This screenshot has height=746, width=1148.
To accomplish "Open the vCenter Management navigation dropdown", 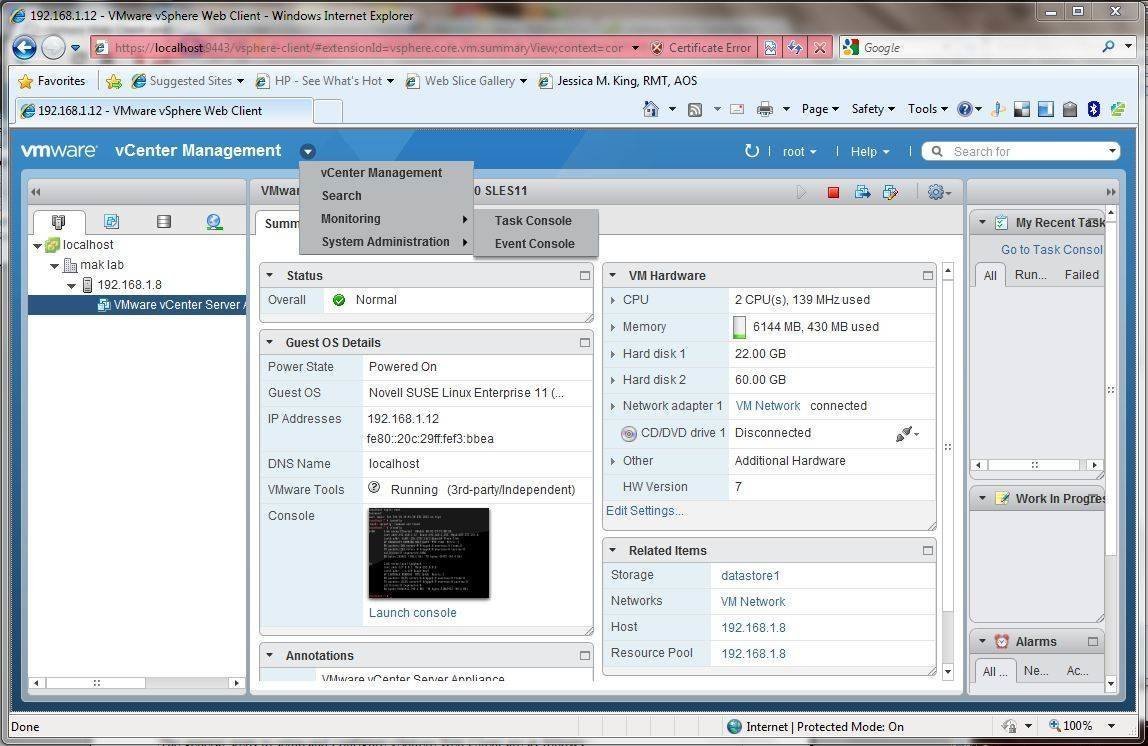I will point(308,152).
